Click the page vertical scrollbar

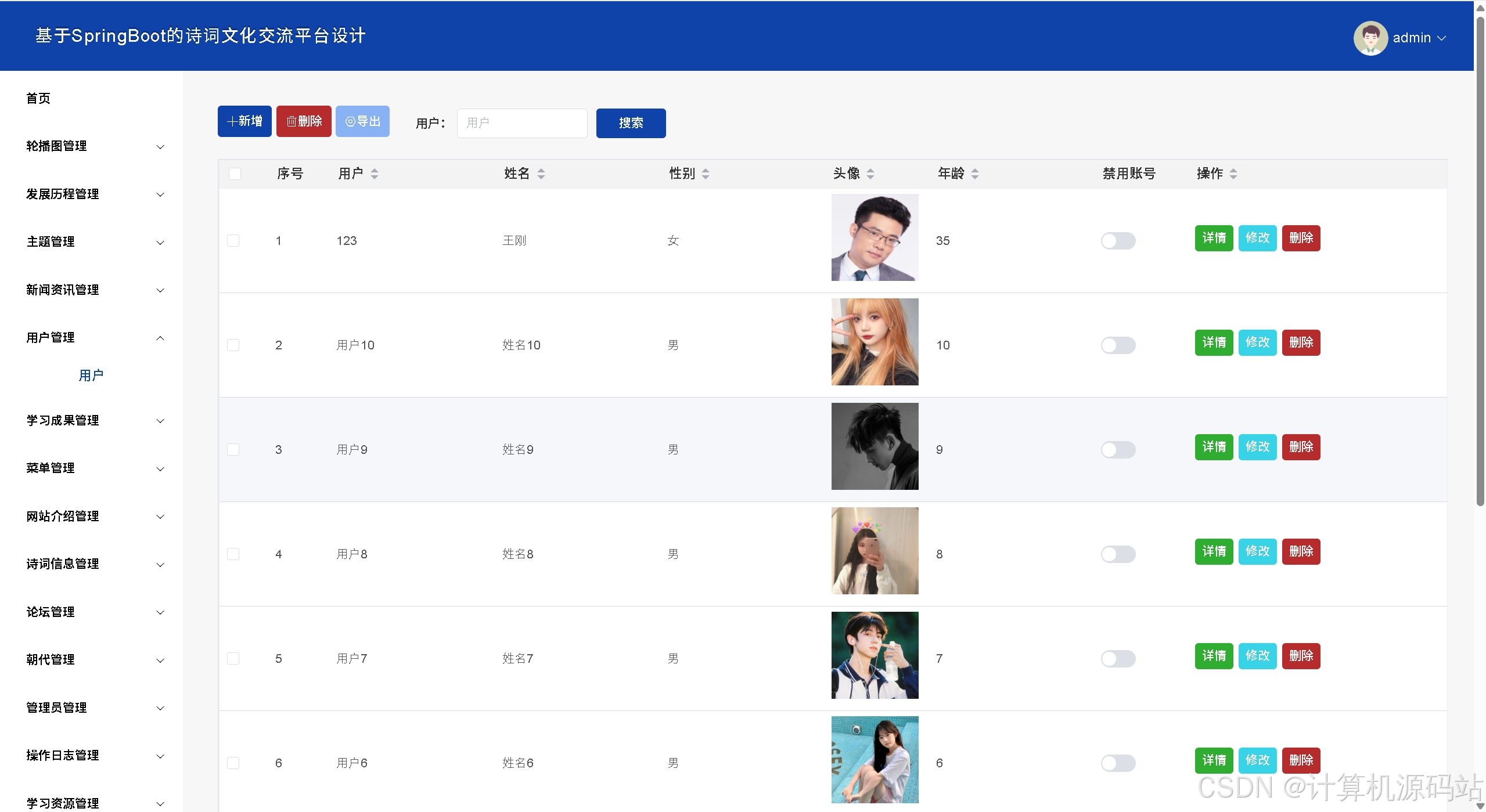pyautogui.click(x=1480, y=261)
